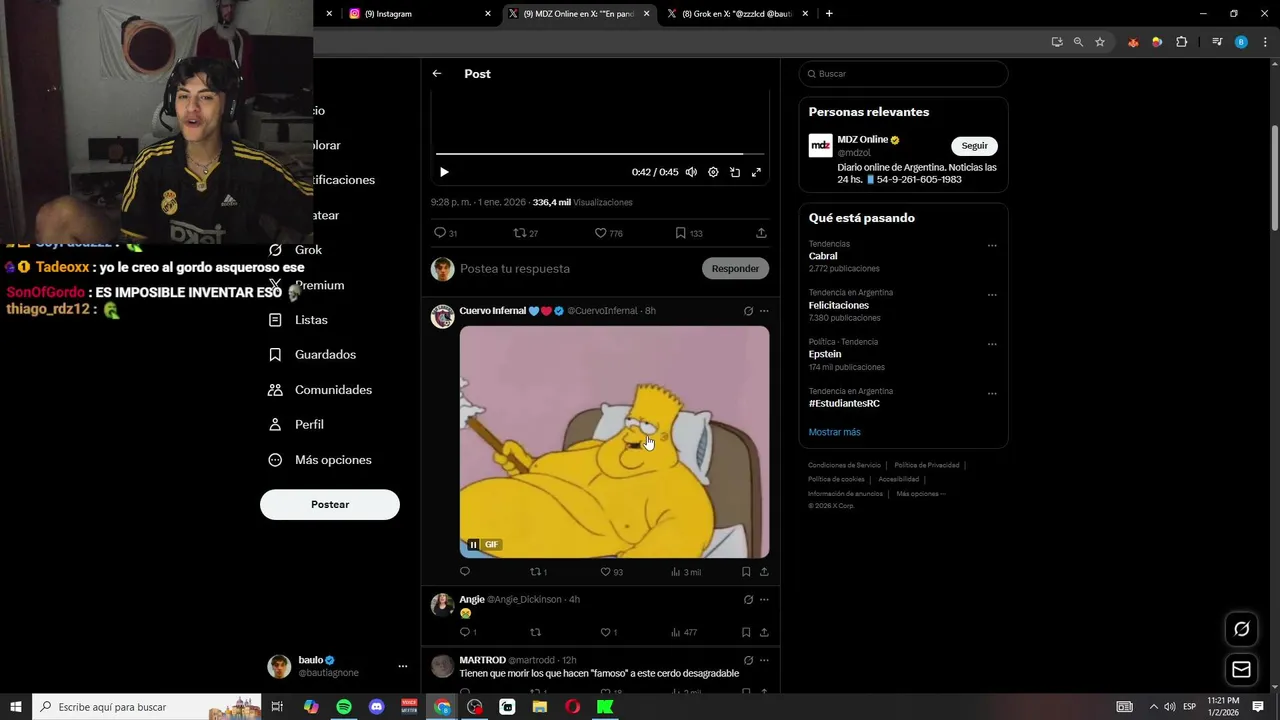Open Grok icon on Angie's reply
Image resolution: width=1280 pixels, height=720 pixels.
pyautogui.click(x=748, y=599)
